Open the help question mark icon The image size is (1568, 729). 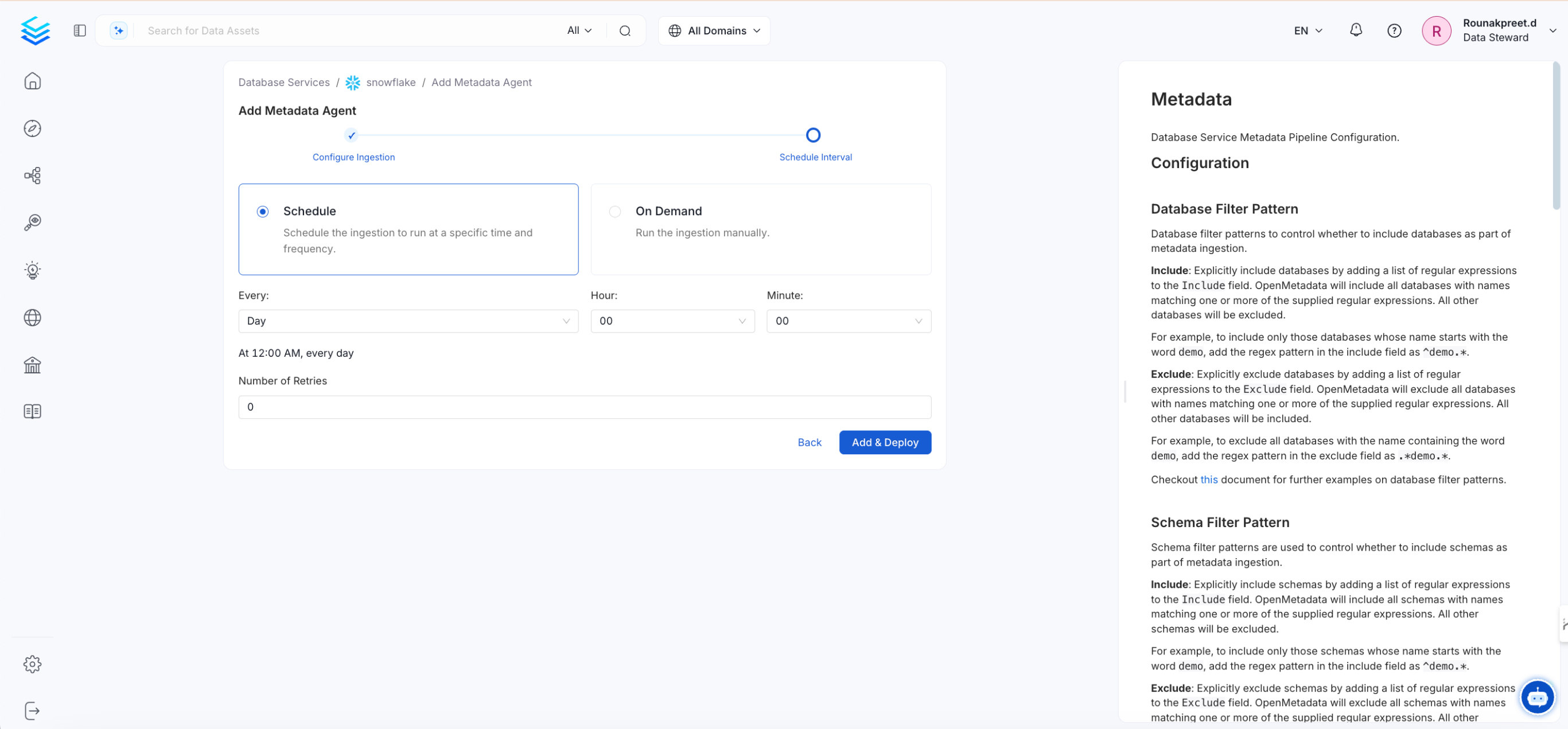point(1394,30)
